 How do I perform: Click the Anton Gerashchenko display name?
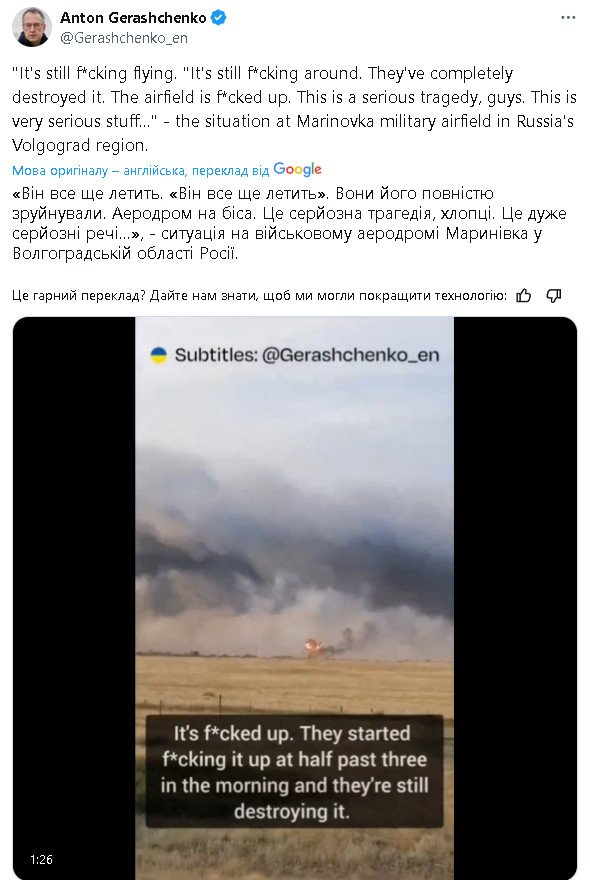click(133, 18)
